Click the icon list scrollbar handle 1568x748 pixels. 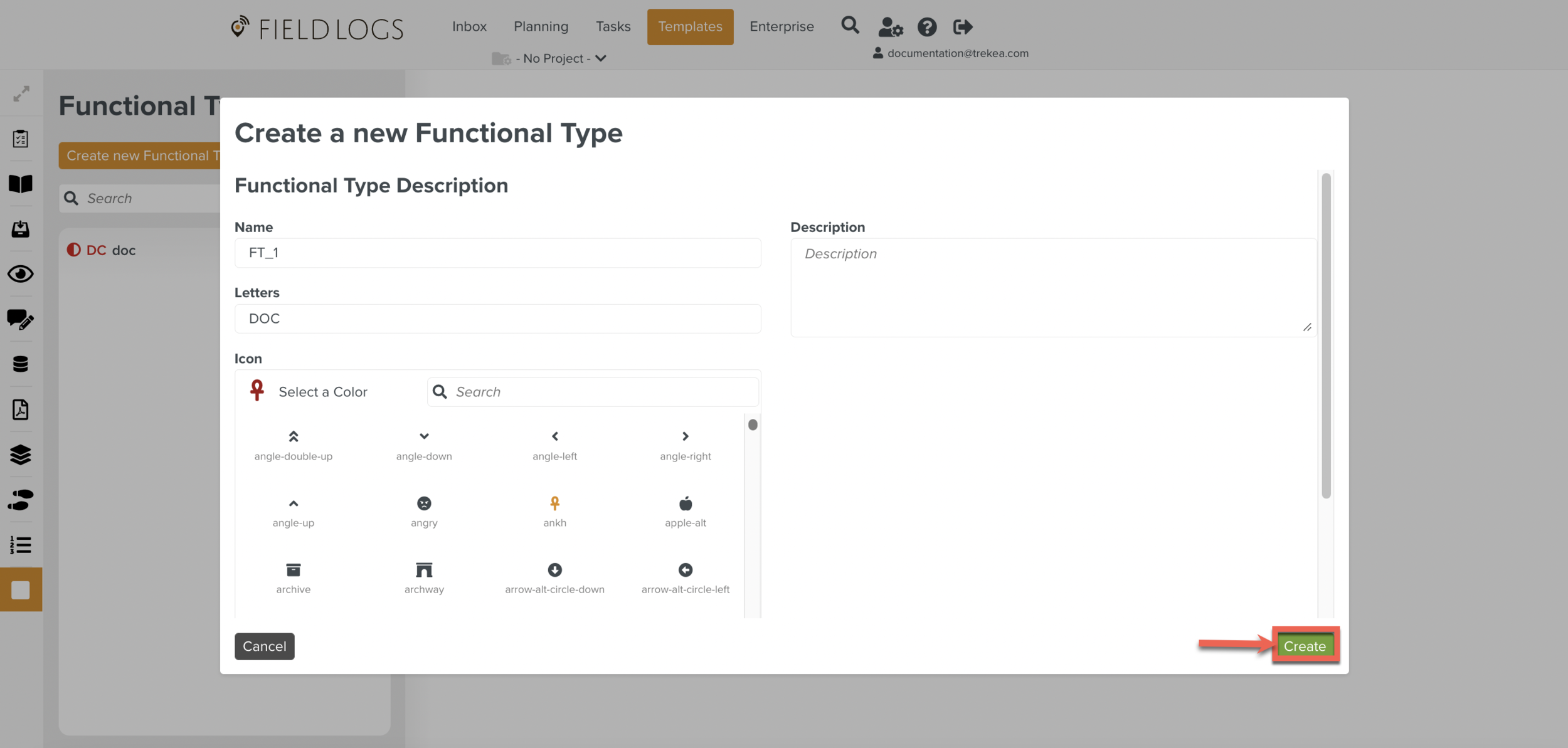click(x=753, y=425)
